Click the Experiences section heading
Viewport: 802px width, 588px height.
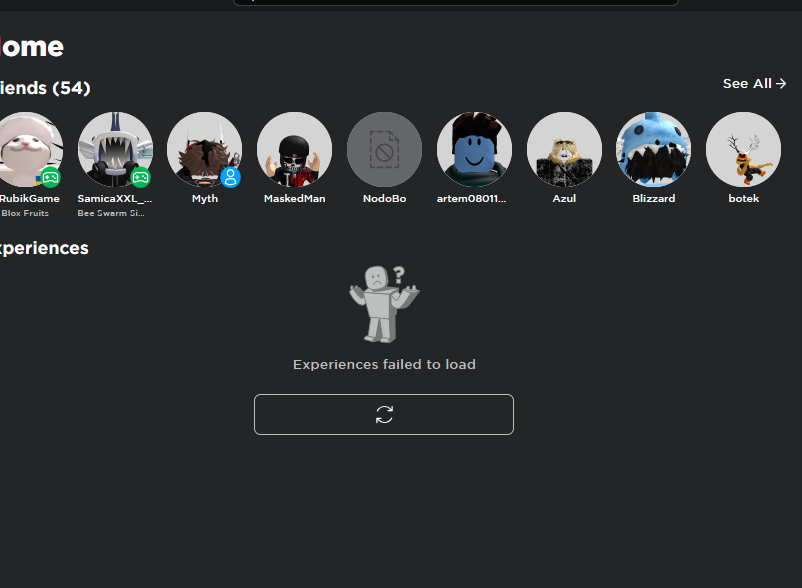[44, 248]
